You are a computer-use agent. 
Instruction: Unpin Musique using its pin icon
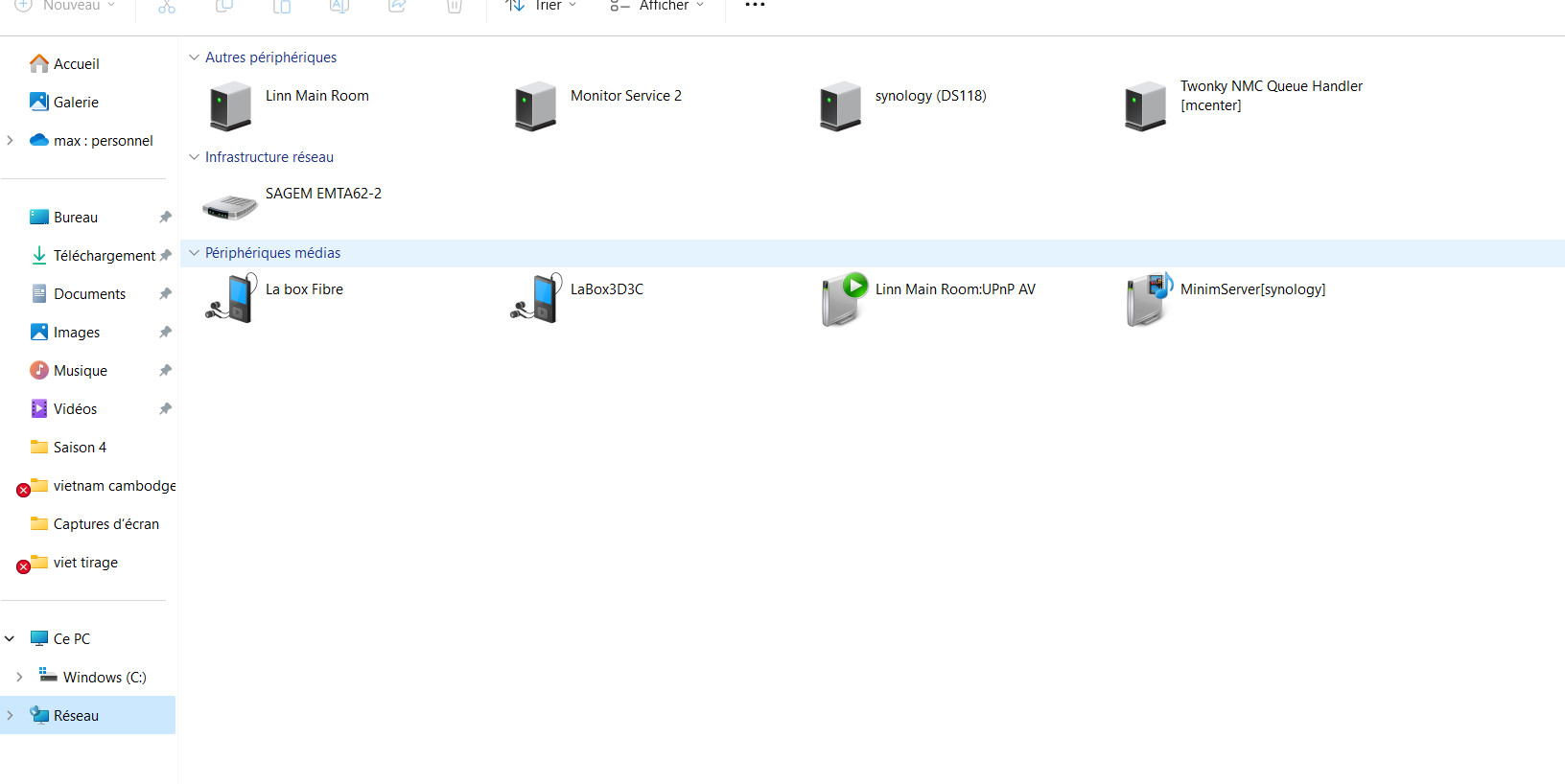pyautogui.click(x=165, y=371)
